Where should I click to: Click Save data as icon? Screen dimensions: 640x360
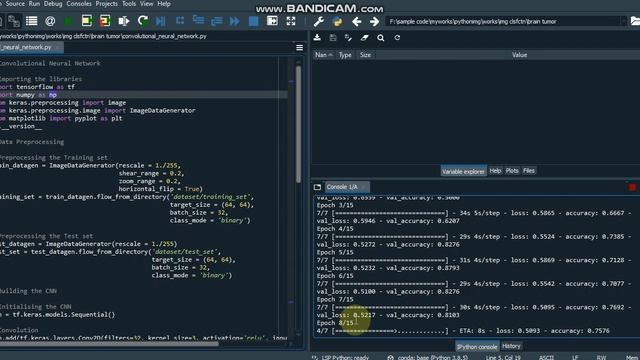click(349, 38)
